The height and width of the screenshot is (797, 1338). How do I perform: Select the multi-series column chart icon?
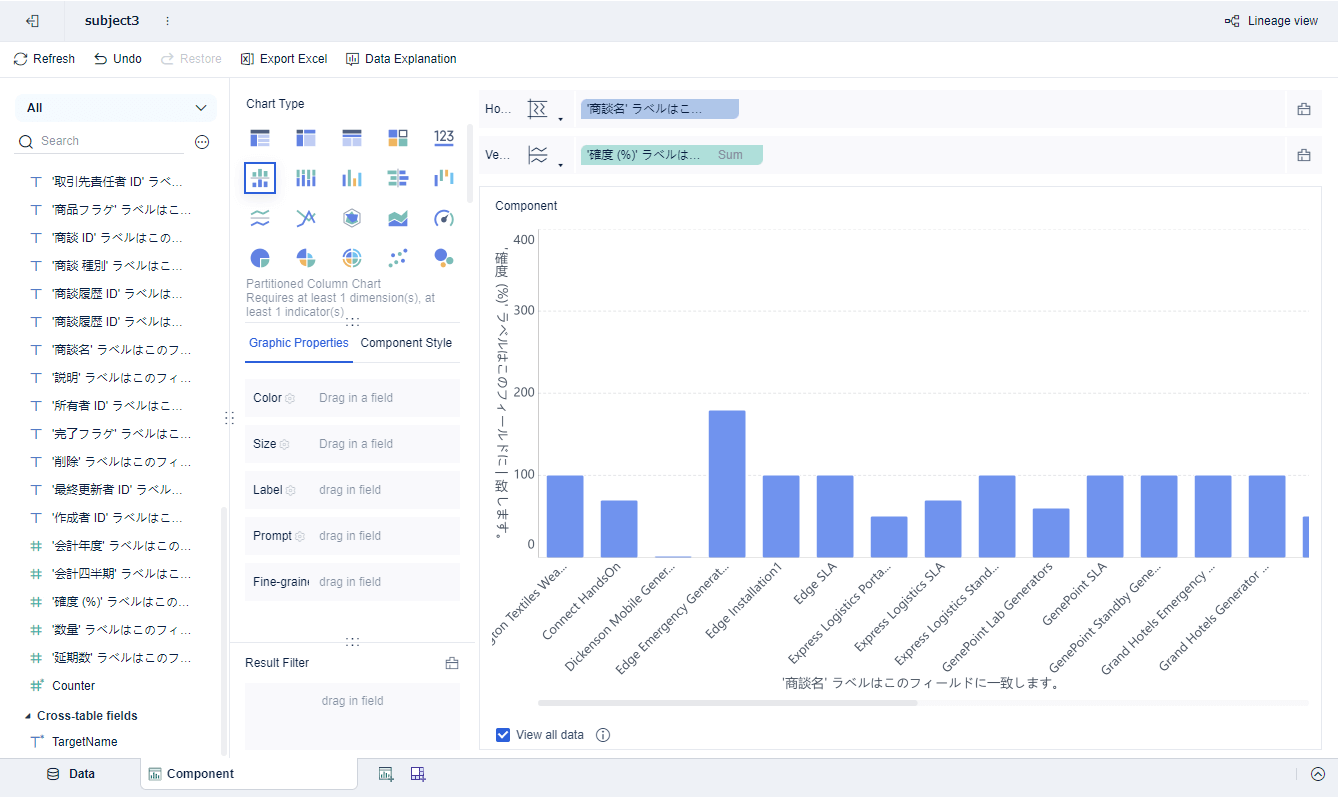(352, 178)
